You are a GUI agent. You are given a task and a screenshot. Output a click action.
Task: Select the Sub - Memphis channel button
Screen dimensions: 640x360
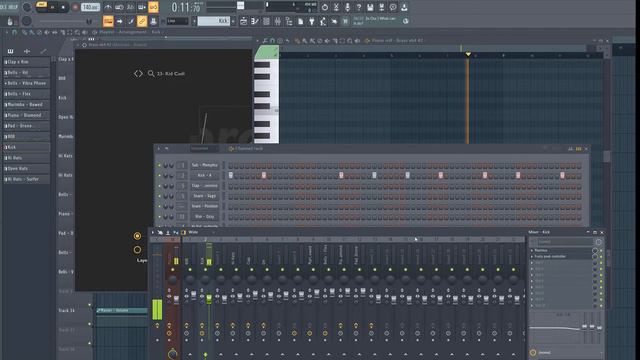204,165
